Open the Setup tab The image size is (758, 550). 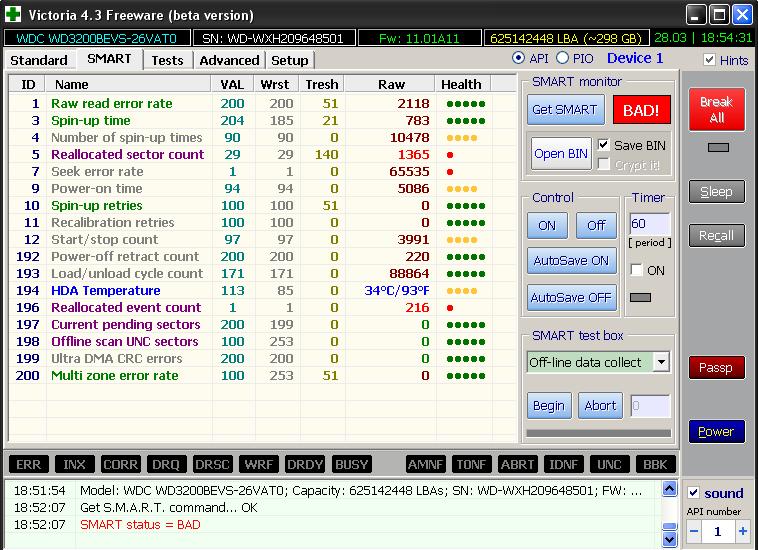tap(290, 60)
